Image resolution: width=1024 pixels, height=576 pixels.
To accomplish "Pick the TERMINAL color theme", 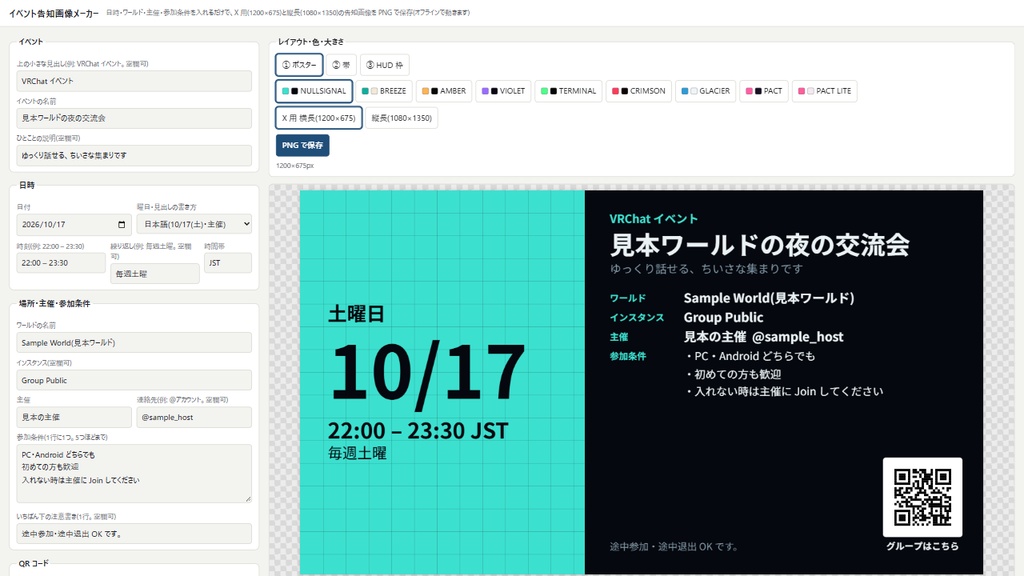I will pos(568,91).
